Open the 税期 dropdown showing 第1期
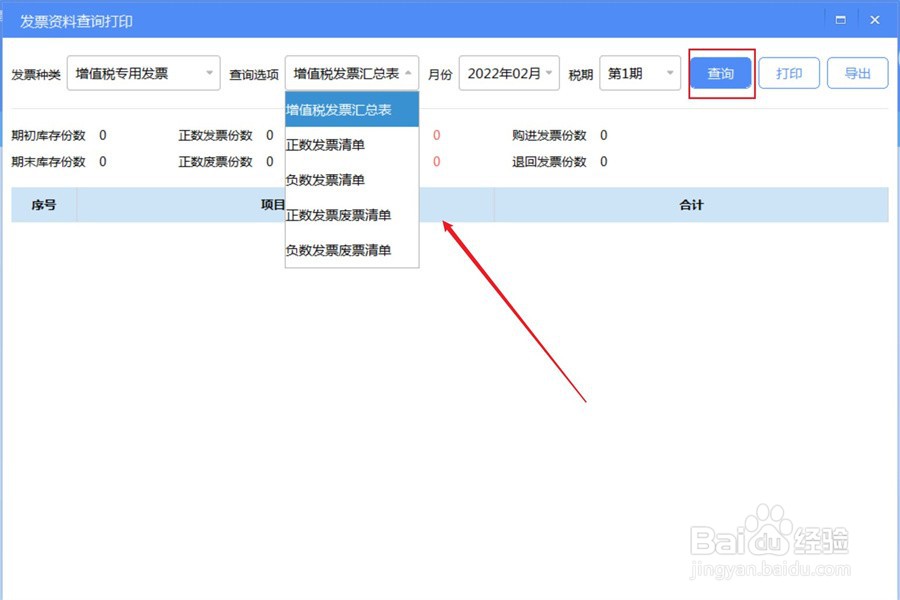 coord(640,73)
